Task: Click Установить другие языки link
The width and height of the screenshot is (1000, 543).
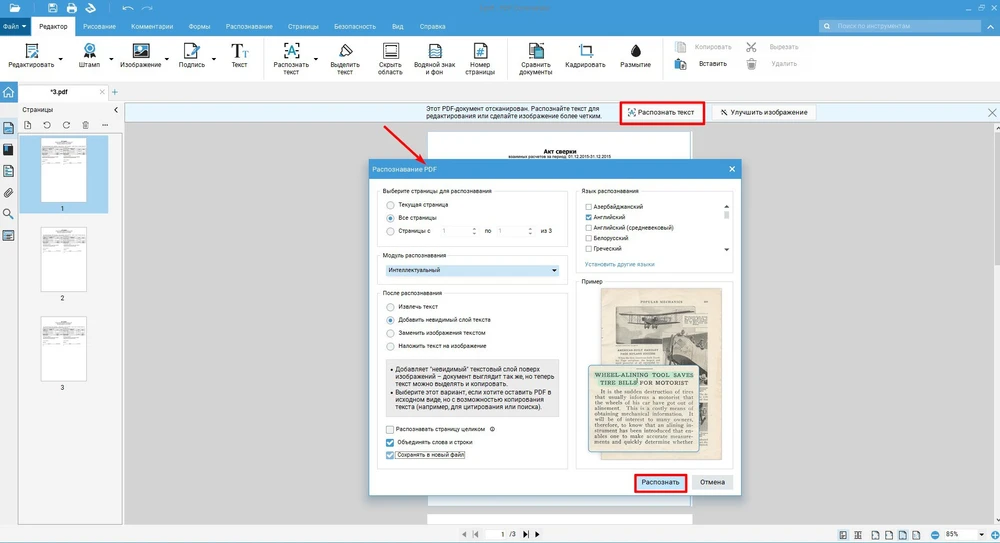Action: click(619, 264)
